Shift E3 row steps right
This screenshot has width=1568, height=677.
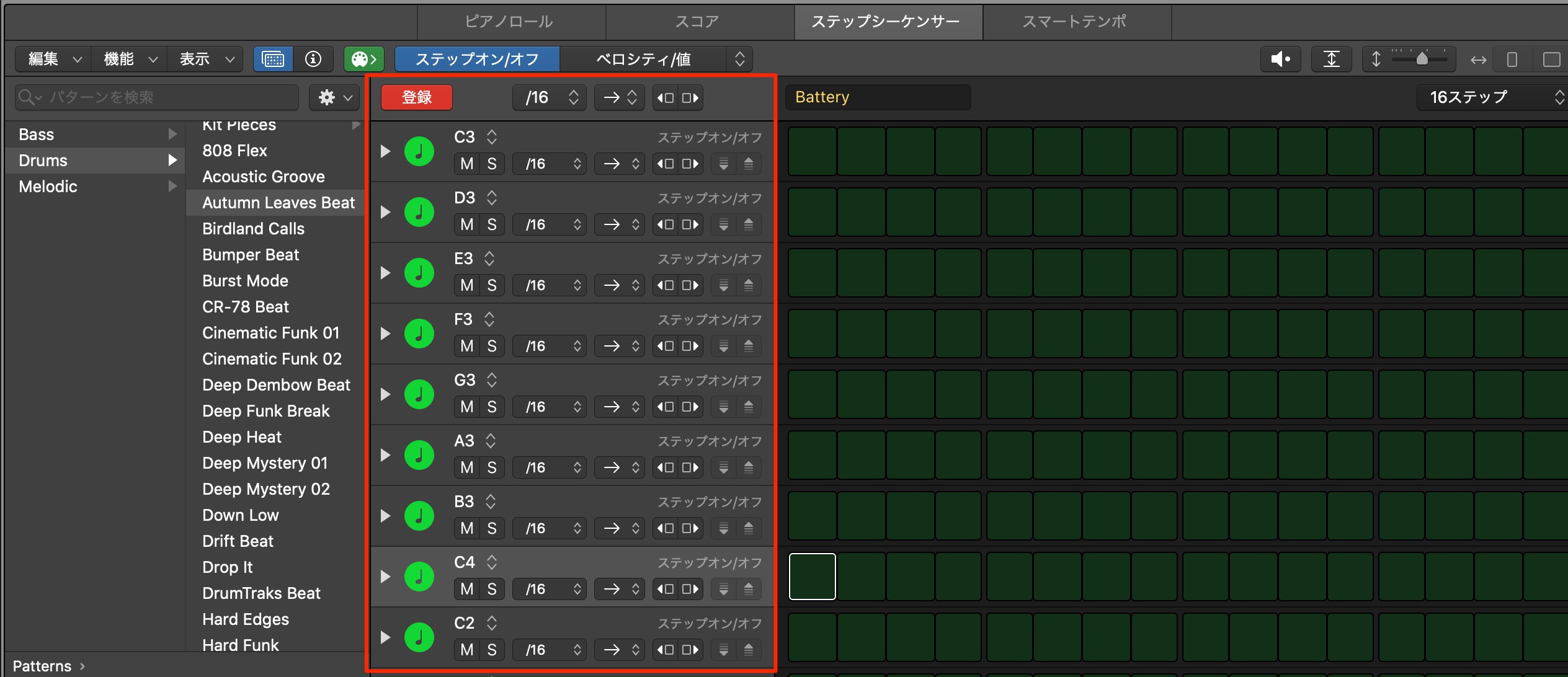point(690,285)
